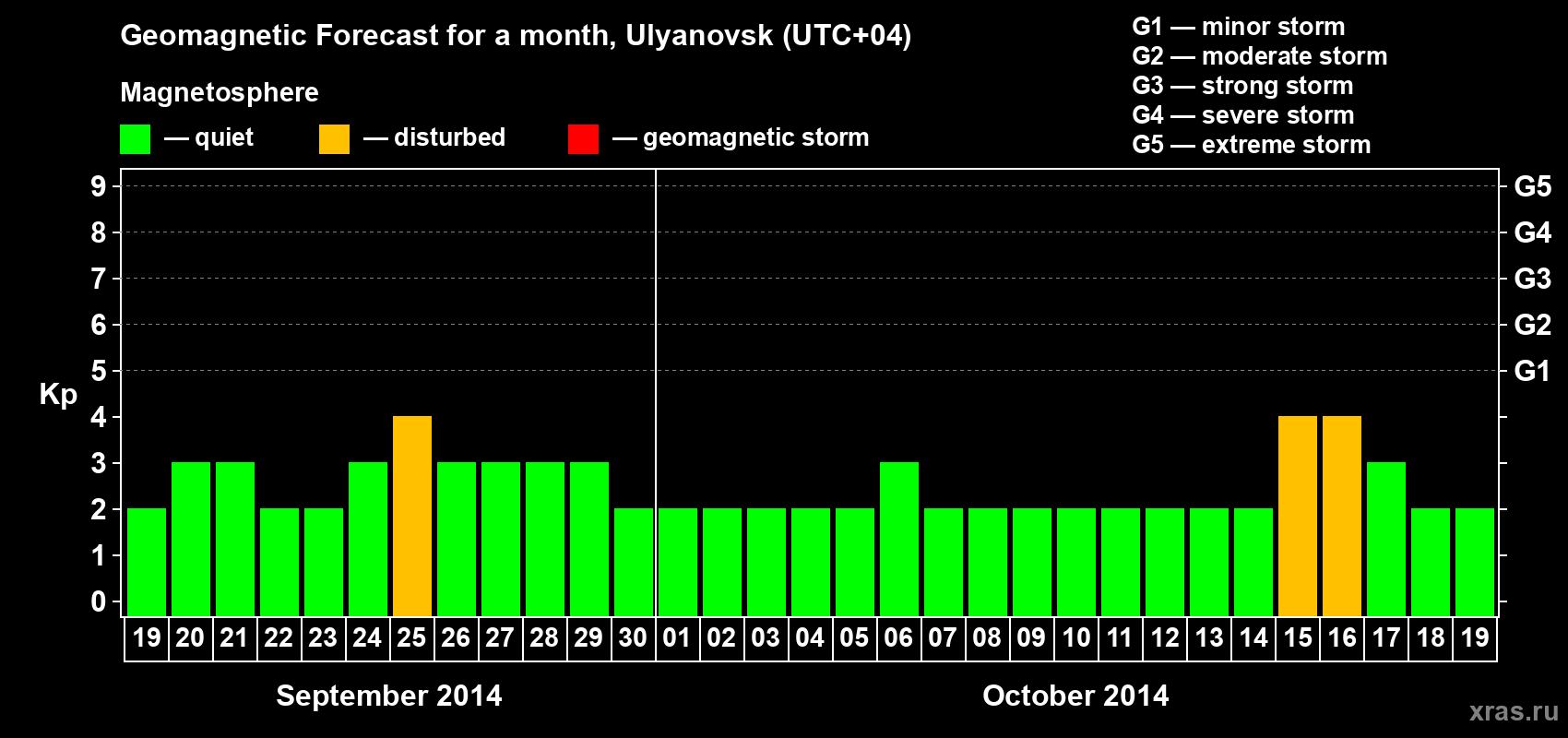The height and width of the screenshot is (738, 1568).
Task: Click the 'September 2014' month label
Action: (389, 696)
